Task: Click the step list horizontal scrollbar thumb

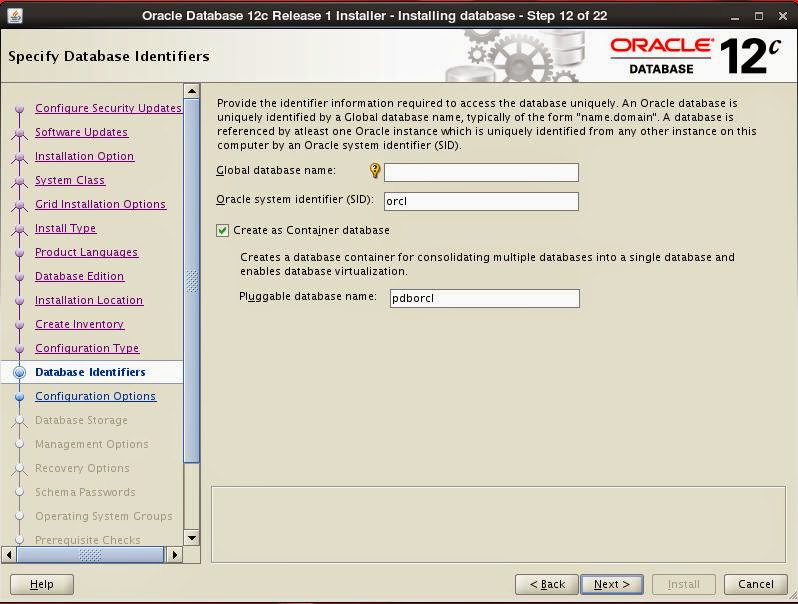Action: [x=91, y=555]
